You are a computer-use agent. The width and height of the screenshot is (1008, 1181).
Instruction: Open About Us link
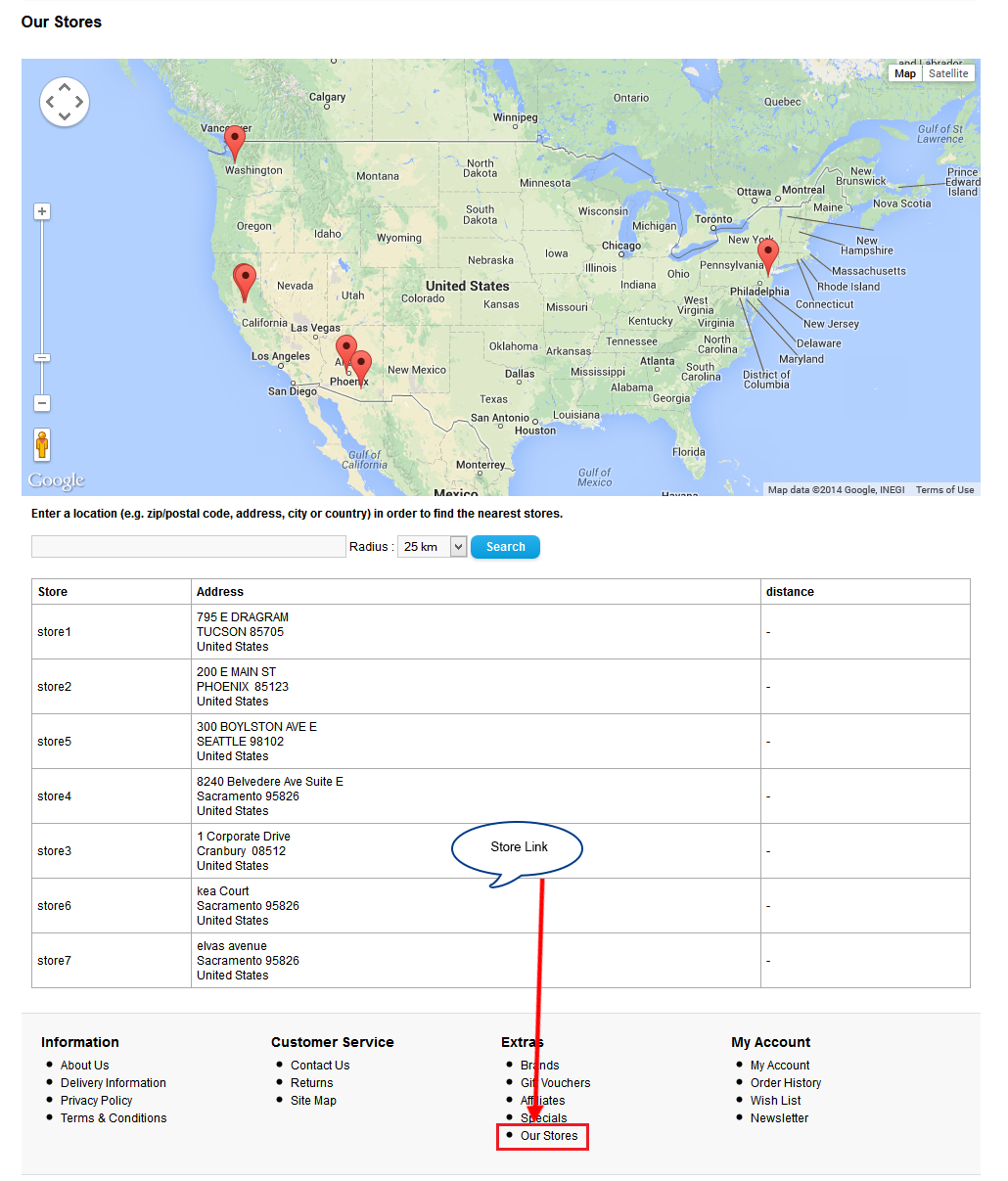click(84, 1066)
